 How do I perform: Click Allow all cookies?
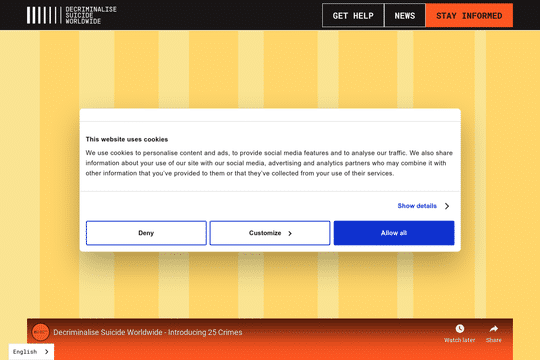click(x=394, y=233)
